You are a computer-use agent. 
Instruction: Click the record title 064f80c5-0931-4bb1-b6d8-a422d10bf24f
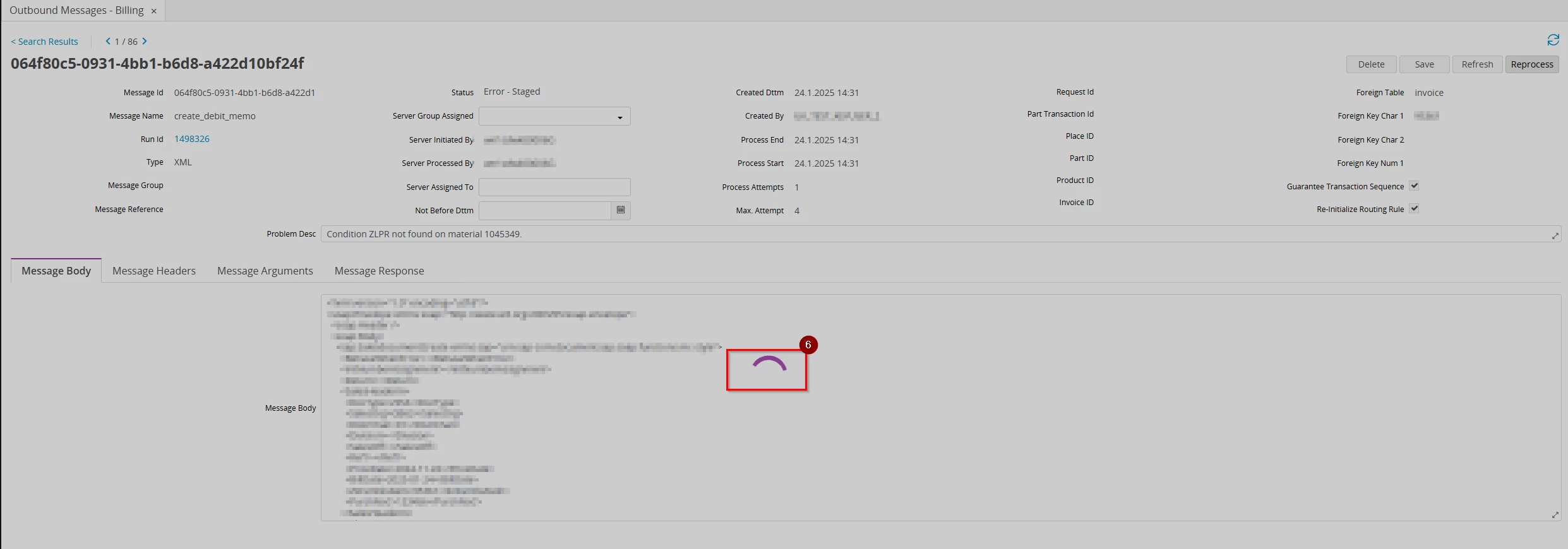pyautogui.click(x=157, y=63)
